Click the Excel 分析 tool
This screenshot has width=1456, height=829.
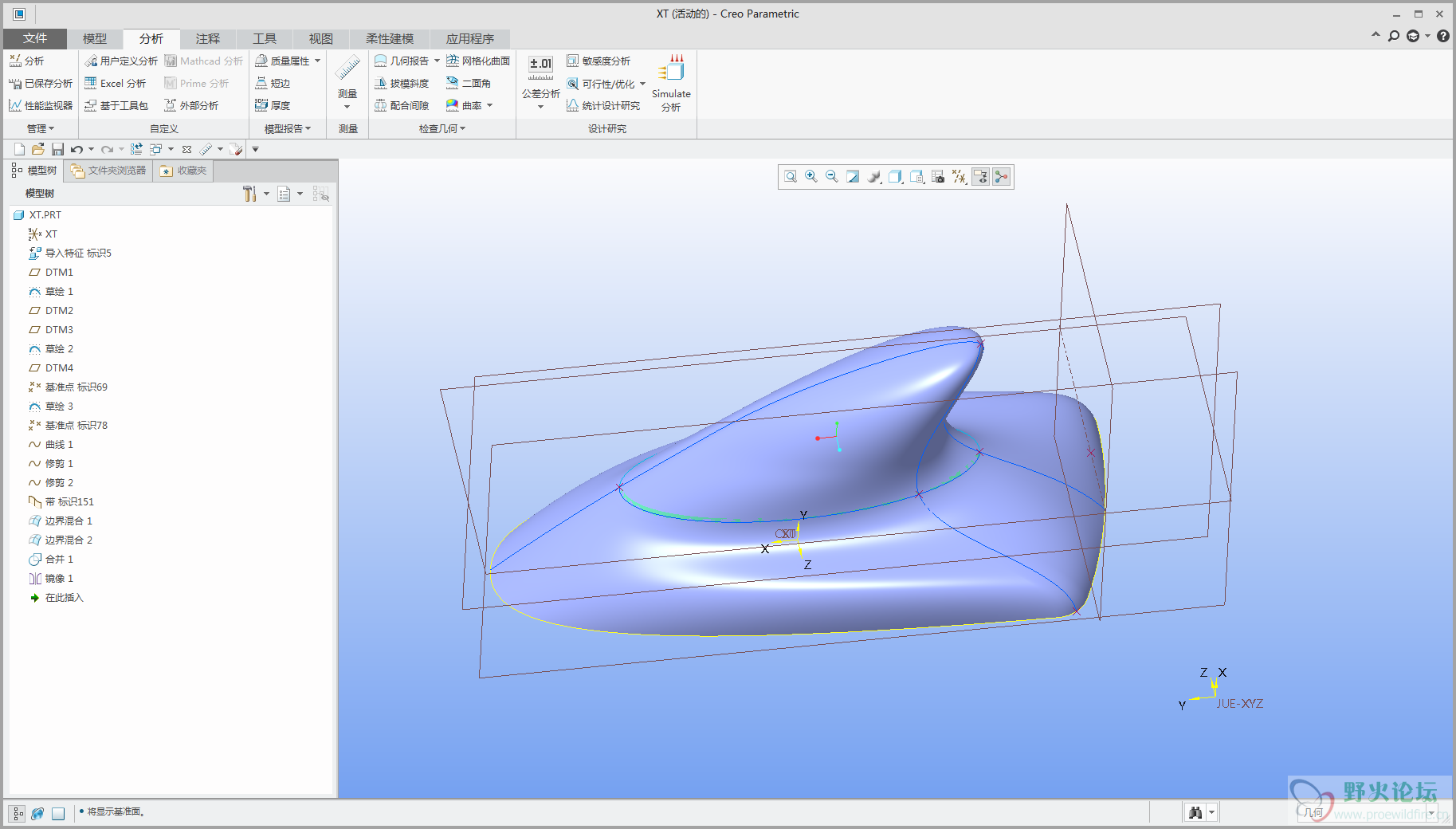[116, 83]
